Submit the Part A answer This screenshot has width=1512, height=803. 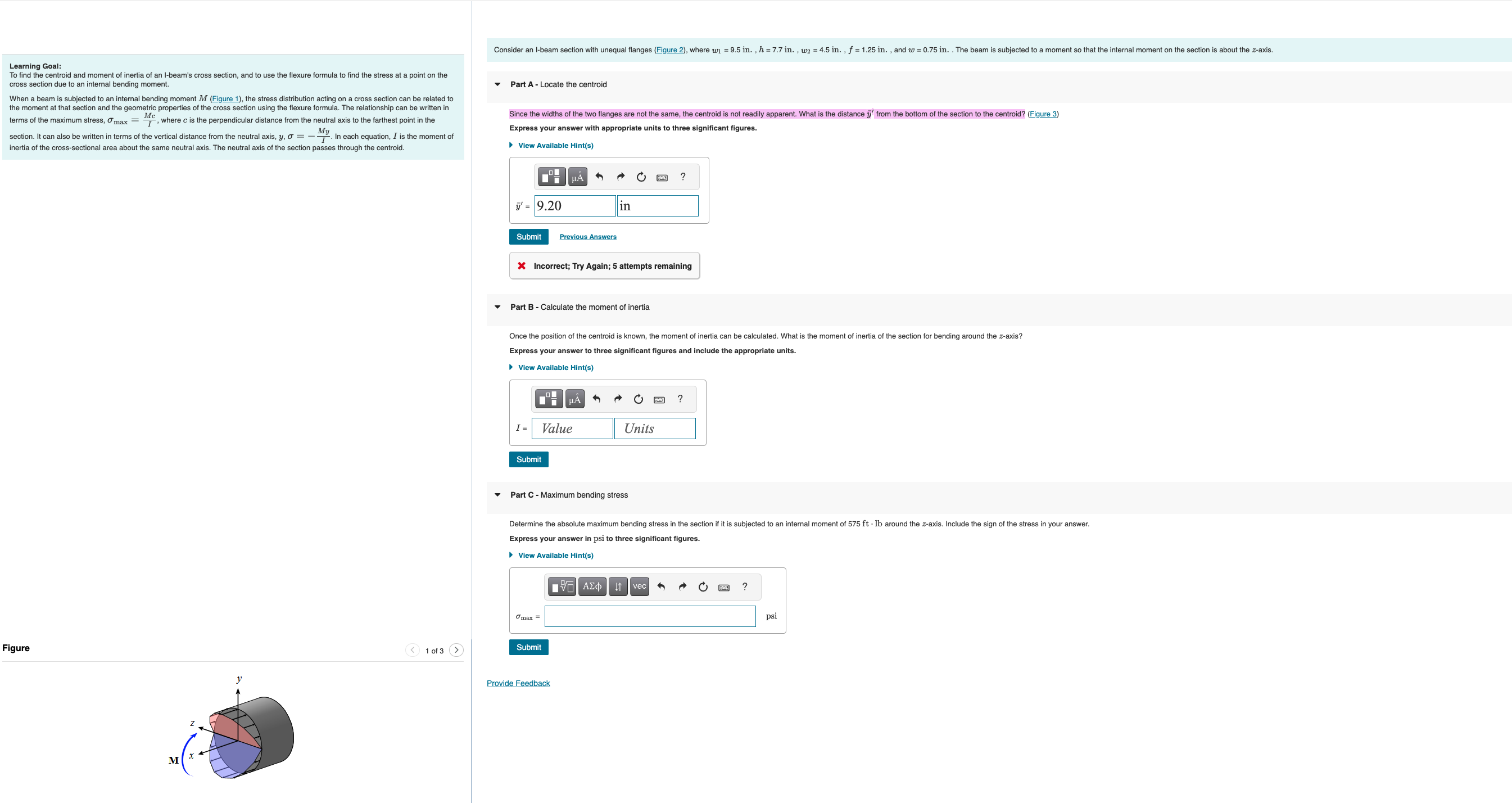[528, 237]
